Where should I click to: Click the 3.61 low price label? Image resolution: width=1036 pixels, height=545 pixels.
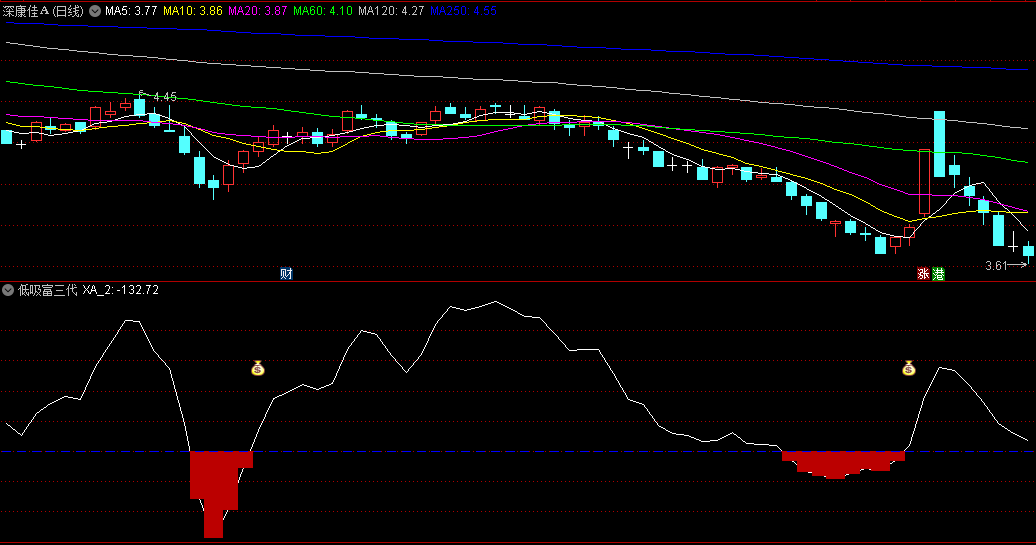pos(996,266)
